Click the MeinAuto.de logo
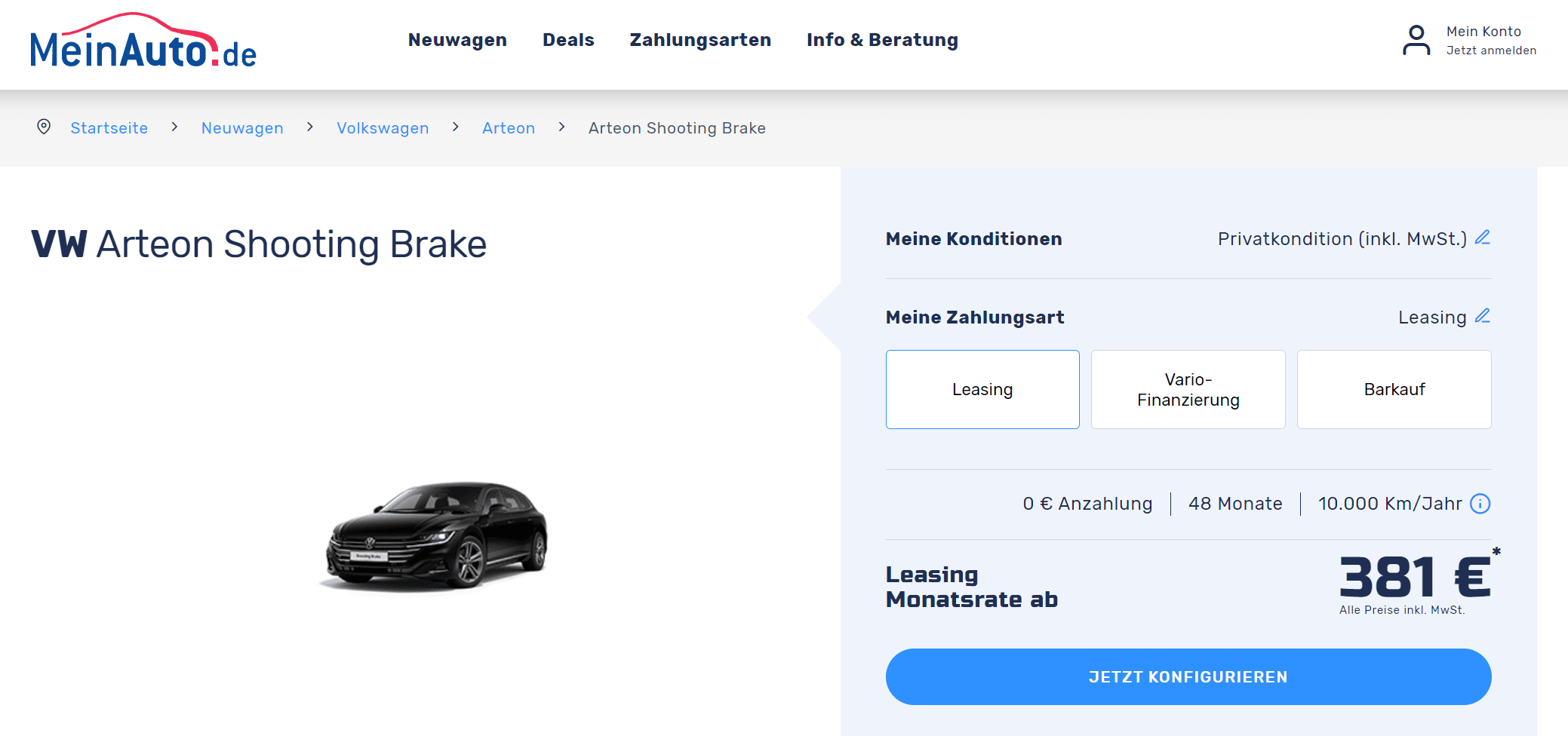Image resolution: width=1568 pixels, height=736 pixels. pos(143,41)
